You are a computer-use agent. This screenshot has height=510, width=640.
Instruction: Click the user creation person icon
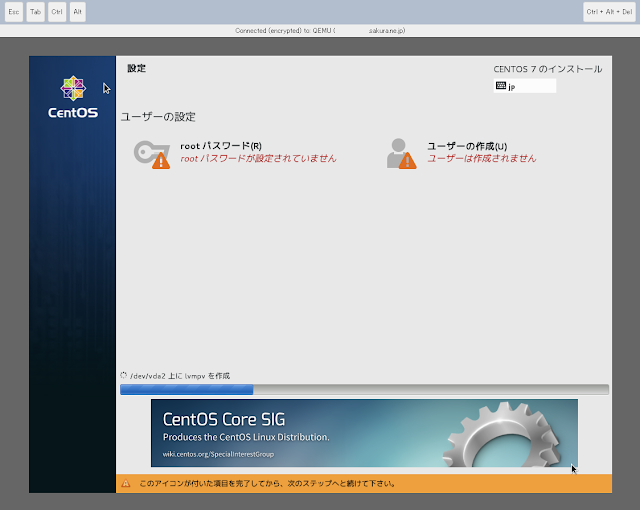(401, 154)
